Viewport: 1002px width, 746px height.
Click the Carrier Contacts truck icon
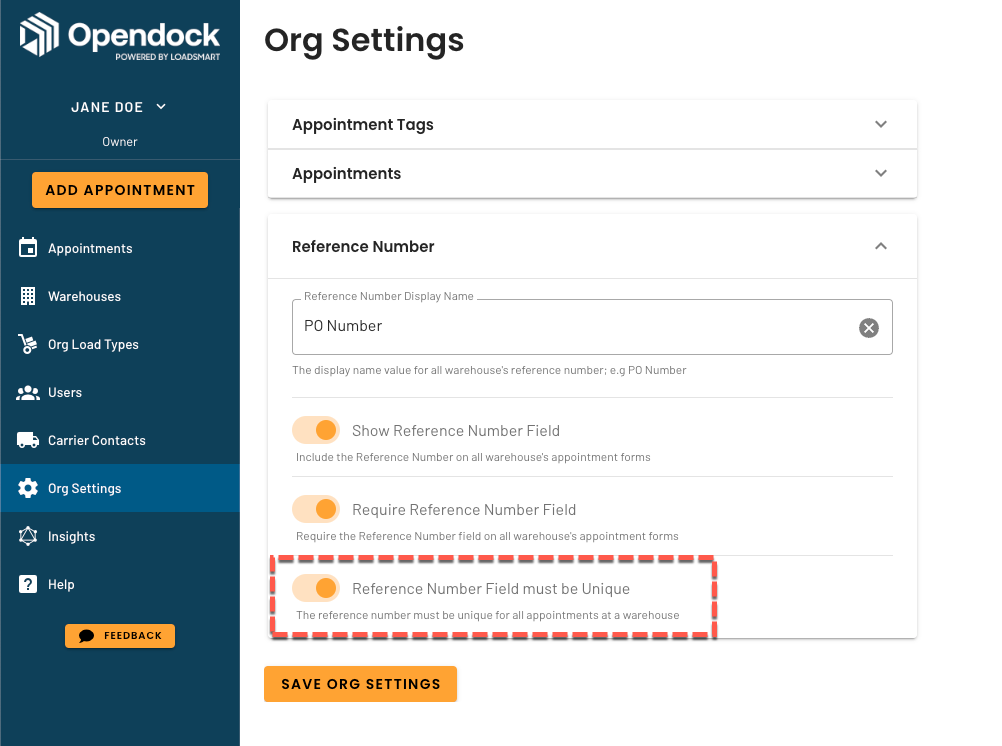(x=27, y=440)
